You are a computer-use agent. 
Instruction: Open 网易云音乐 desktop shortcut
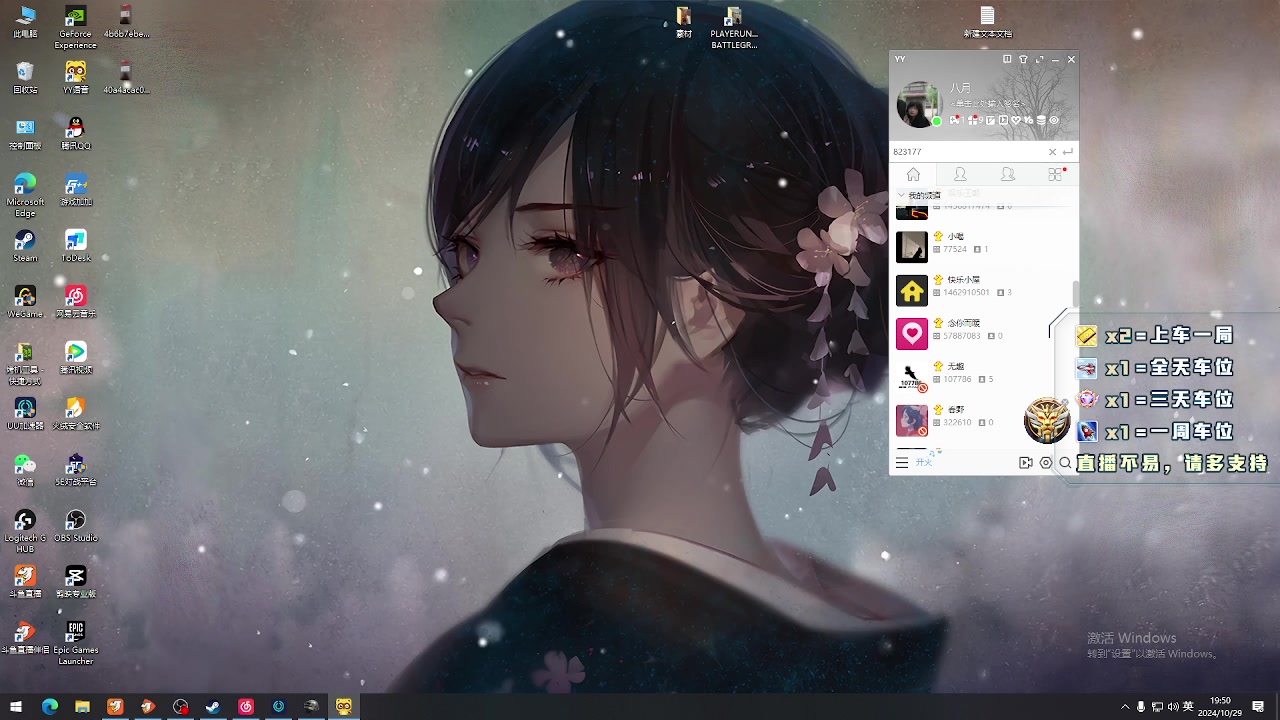75,301
